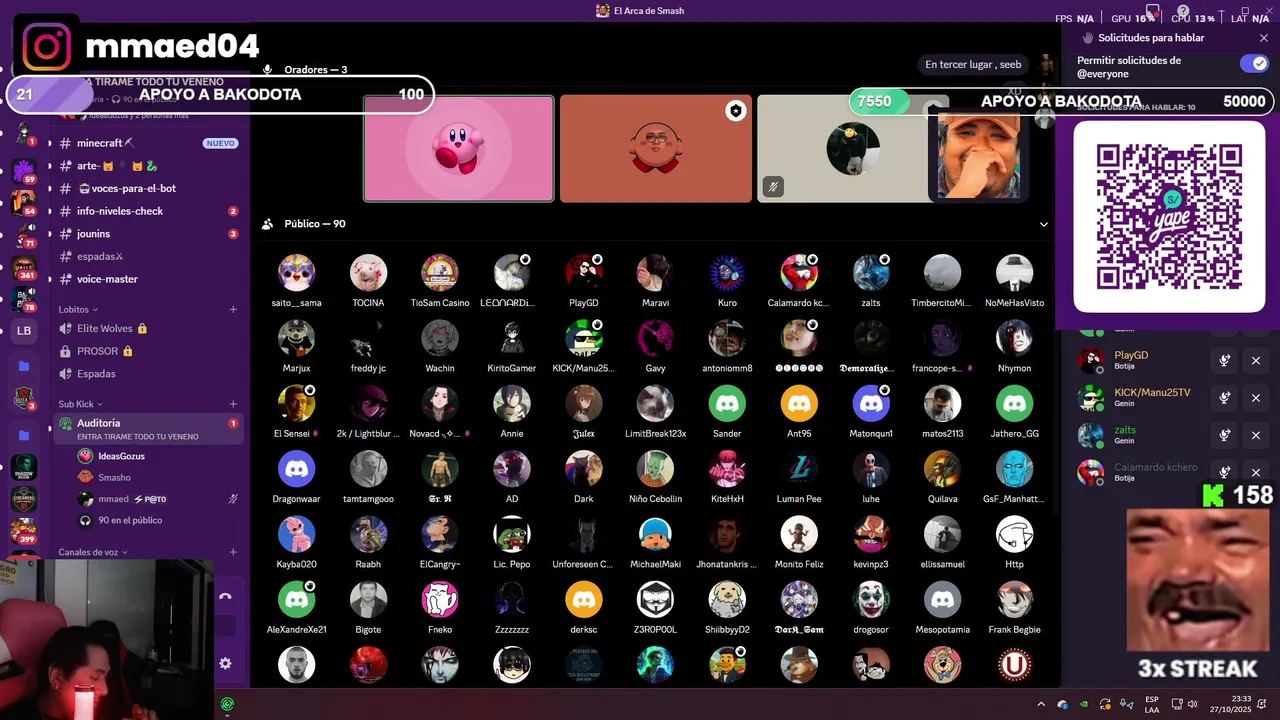
Task: Click the Yape QR code image
Action: pos(1169,217)
